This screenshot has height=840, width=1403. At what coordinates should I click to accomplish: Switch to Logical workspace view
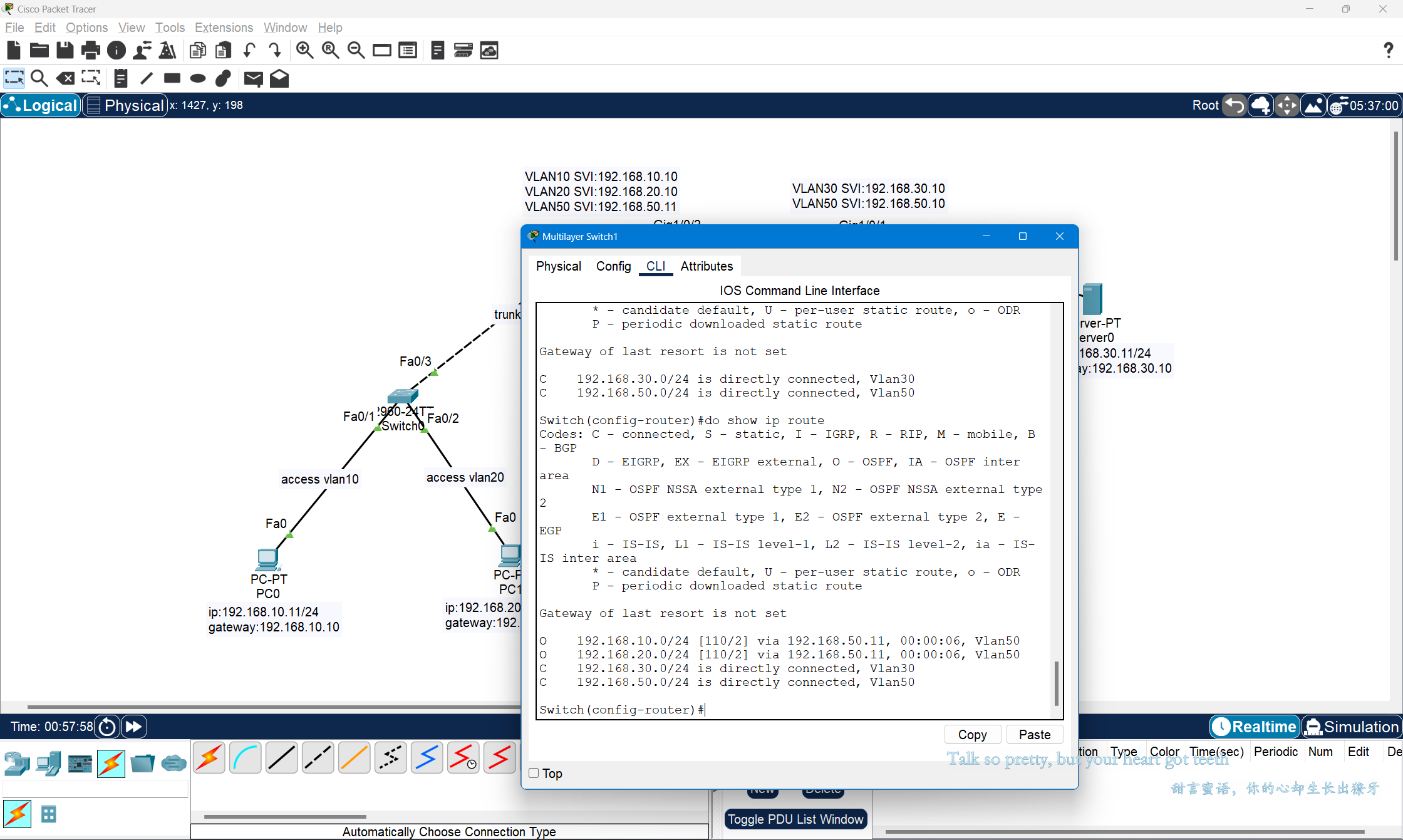click(x=41, y=105)
